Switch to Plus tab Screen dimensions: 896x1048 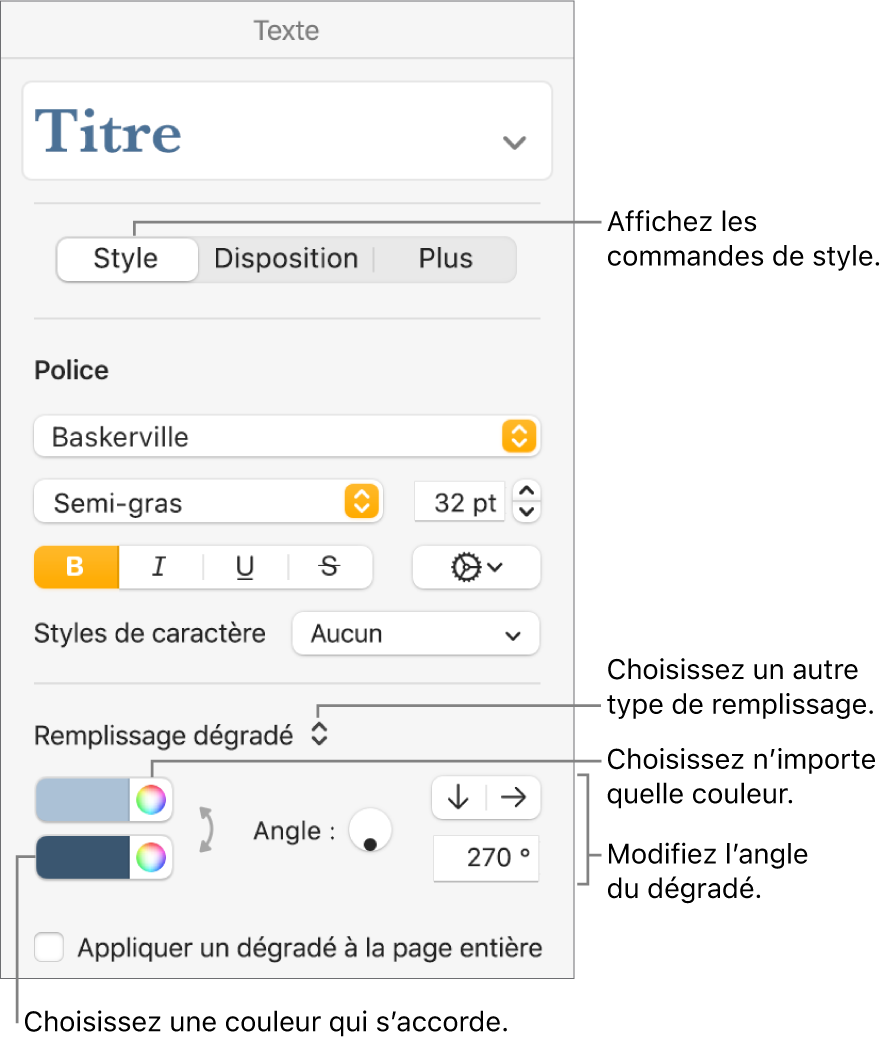click(445, 258)
